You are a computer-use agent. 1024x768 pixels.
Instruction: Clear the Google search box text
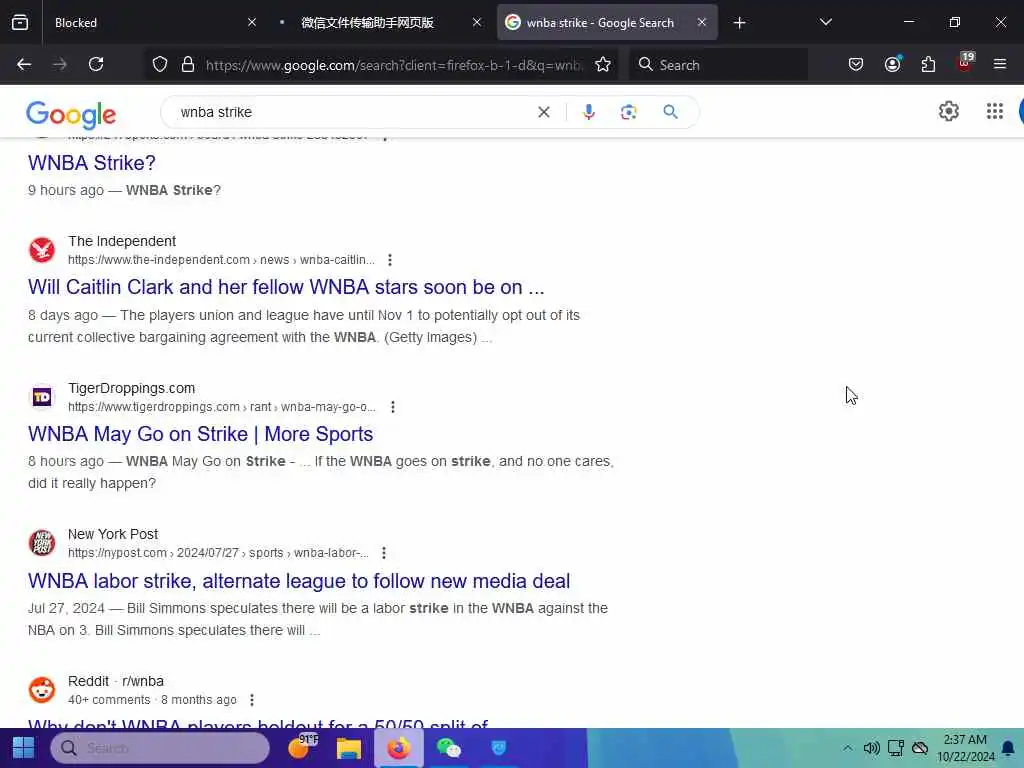click(x=543, y=112)
